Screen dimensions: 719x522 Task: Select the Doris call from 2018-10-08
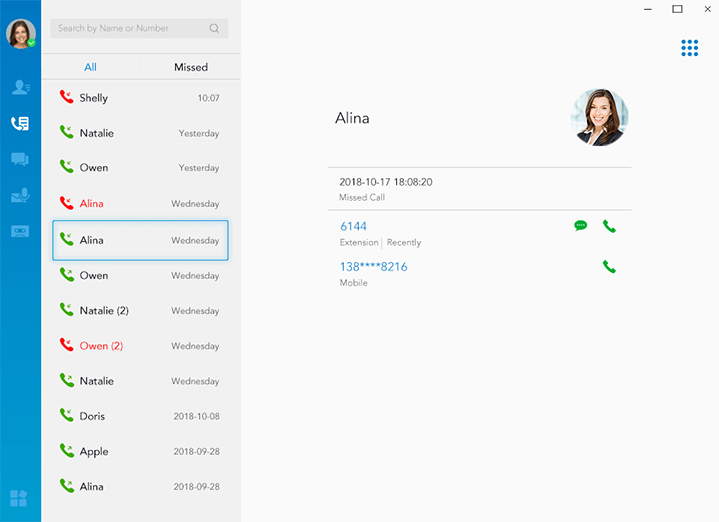click(x=140, y=416)
